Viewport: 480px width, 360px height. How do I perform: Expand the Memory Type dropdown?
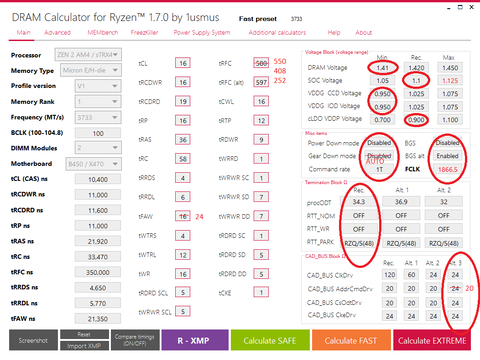[x=91, y=70]
